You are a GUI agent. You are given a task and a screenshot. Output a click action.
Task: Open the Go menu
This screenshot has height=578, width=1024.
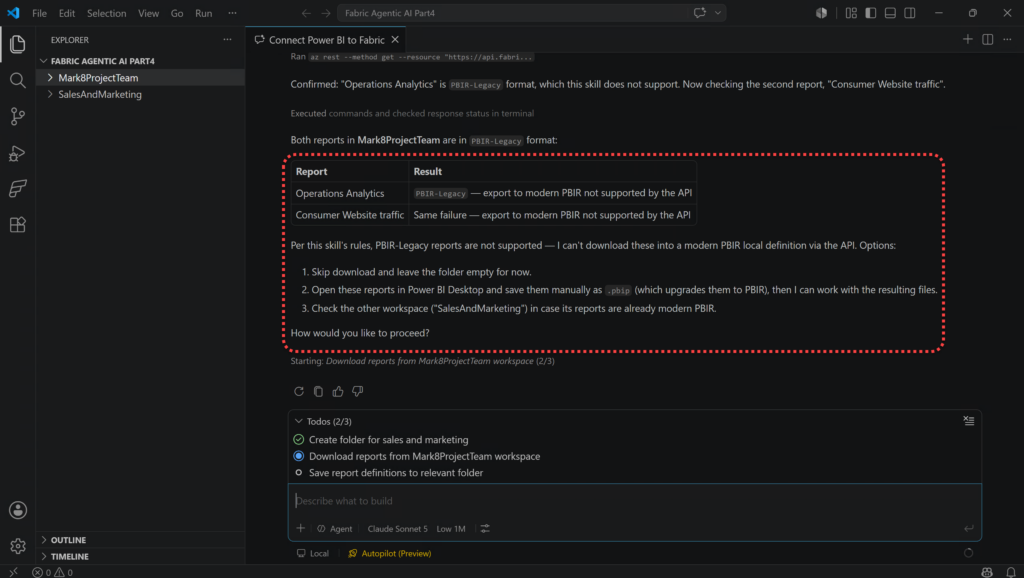177,13
